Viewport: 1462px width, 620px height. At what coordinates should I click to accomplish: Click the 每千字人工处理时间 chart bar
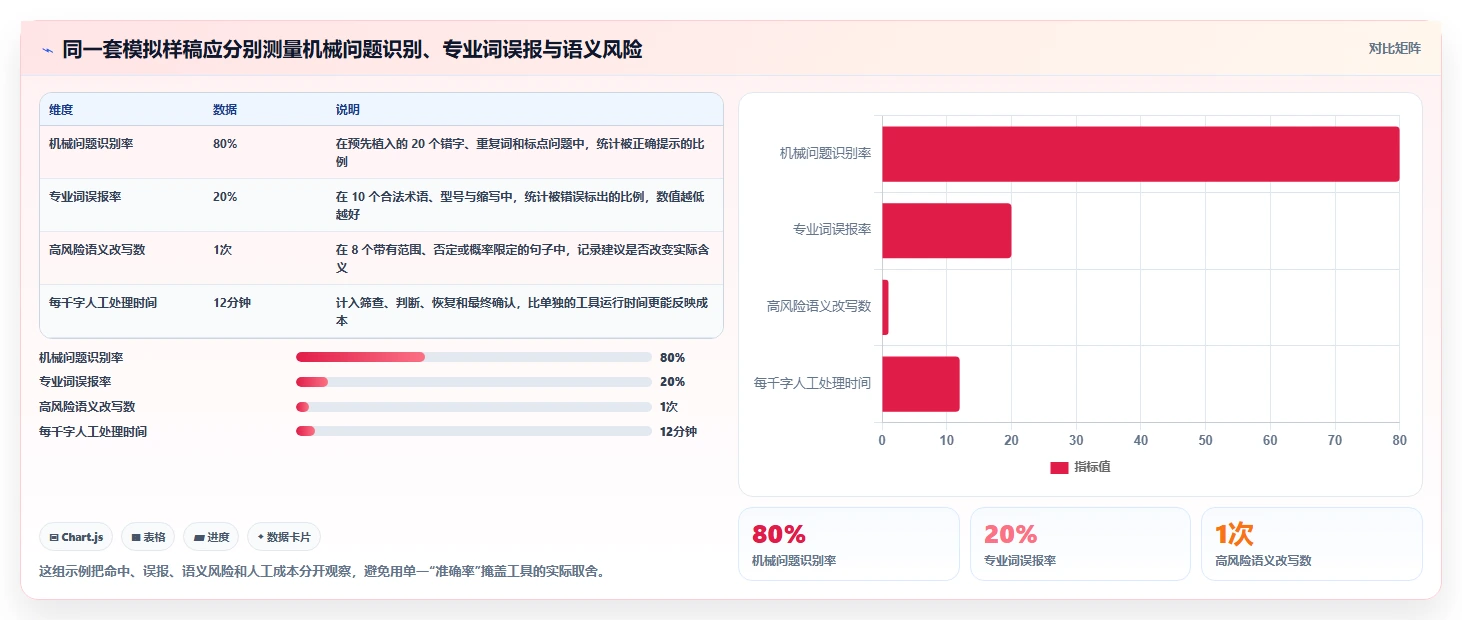point(920,384)
